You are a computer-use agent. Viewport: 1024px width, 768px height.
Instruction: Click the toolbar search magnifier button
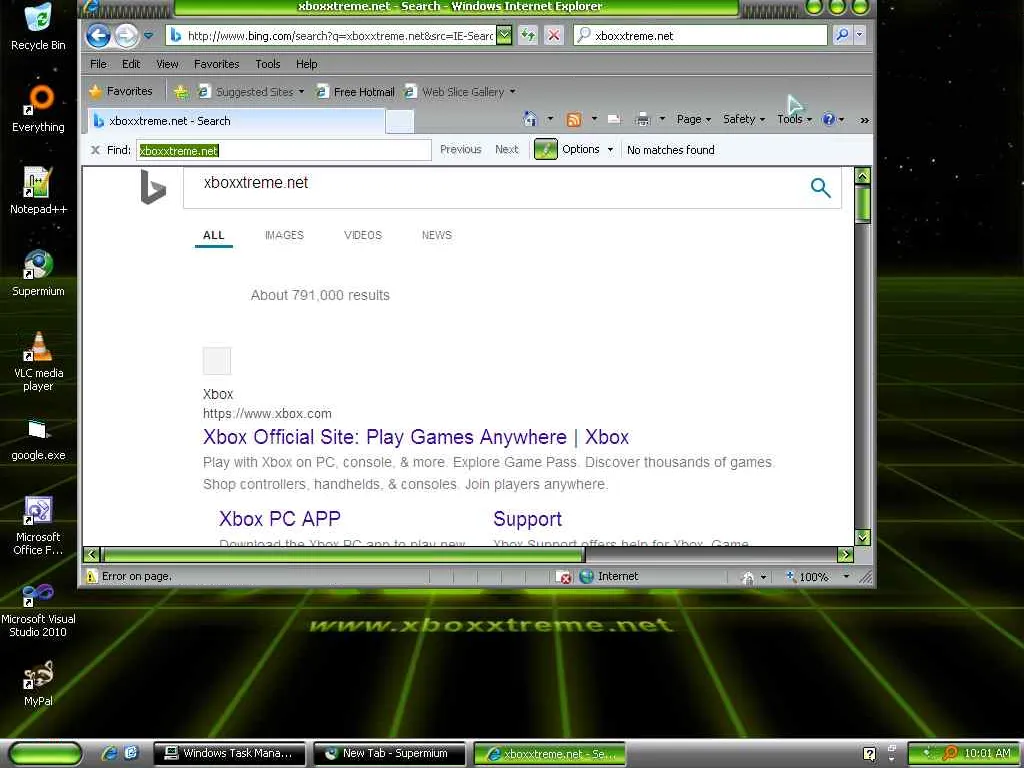click(842, 35)
